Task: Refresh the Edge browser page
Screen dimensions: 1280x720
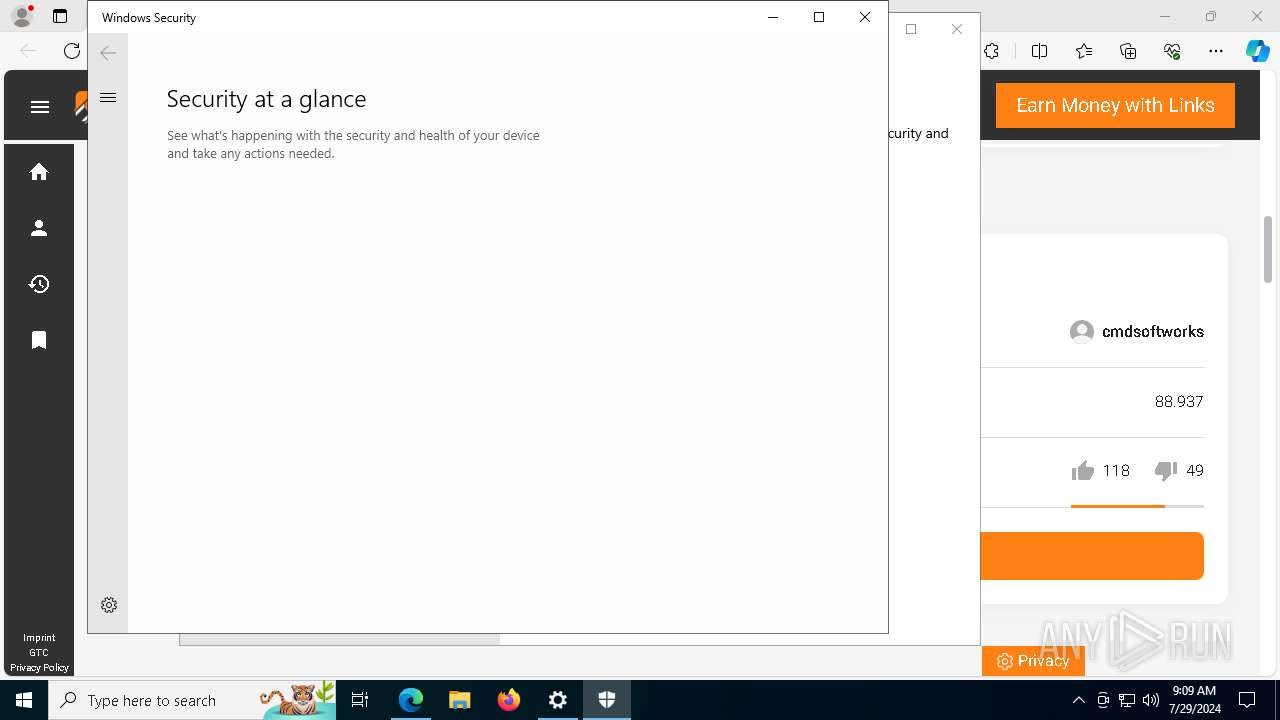Action: (x=72, y=51)
